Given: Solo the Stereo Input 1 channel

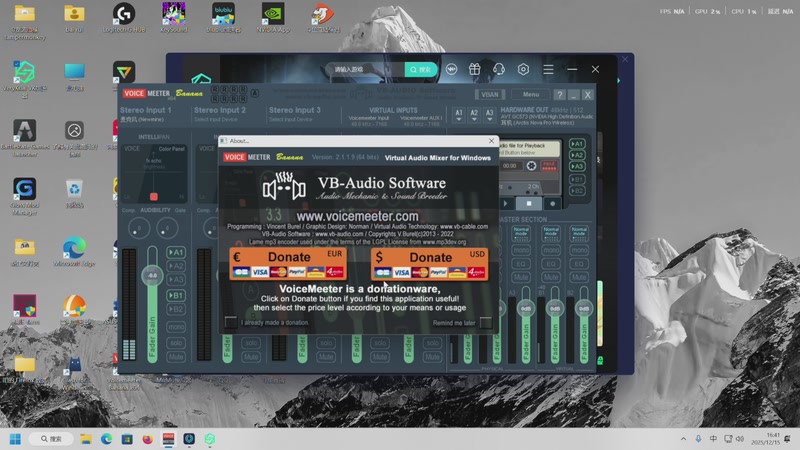Looking at the screenshot, I should 176,343.
